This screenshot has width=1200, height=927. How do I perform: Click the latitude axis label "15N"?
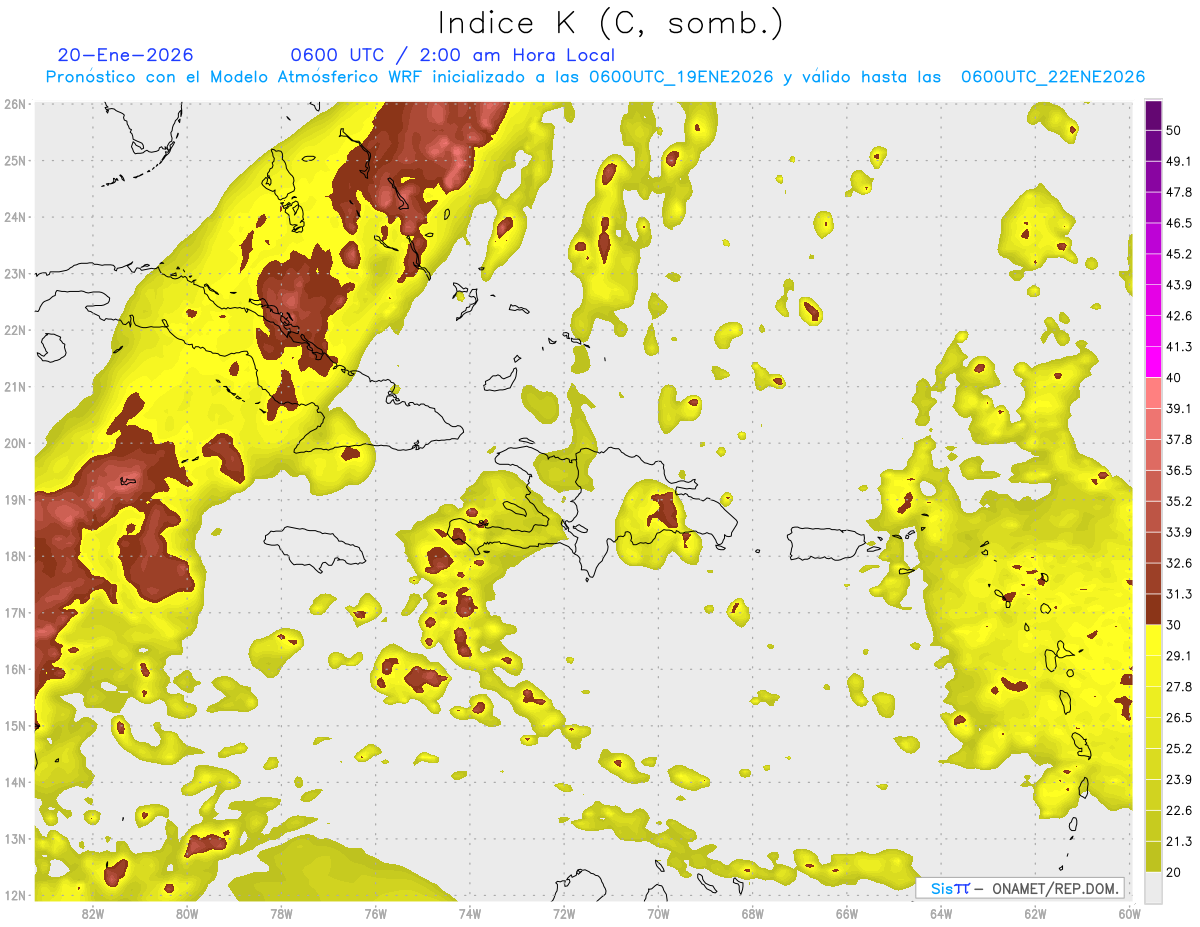coord(15,725)
